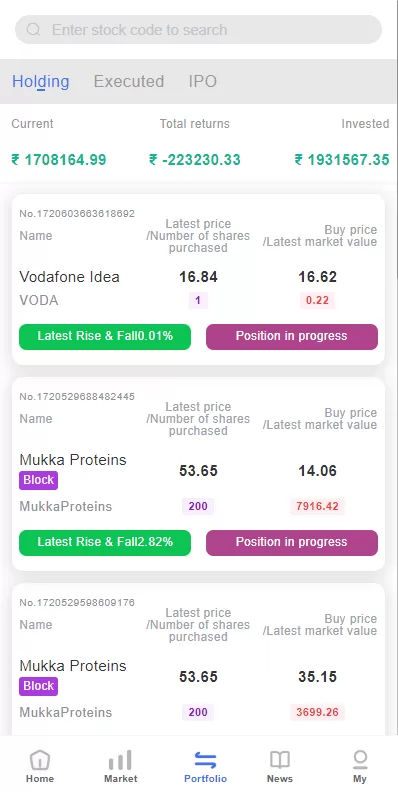
Task: Switch to the Executed tab
Action: pyautogui.click(x=129, y=81)
